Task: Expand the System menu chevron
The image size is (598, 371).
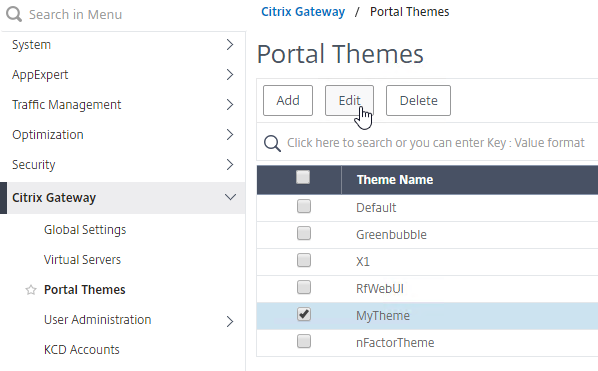Action: pyautogui.click(x=230, y=45)
